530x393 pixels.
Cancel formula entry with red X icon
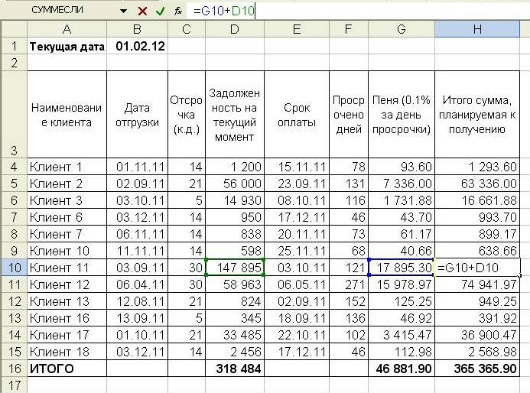pyautogui.click(x=142, y=11)
